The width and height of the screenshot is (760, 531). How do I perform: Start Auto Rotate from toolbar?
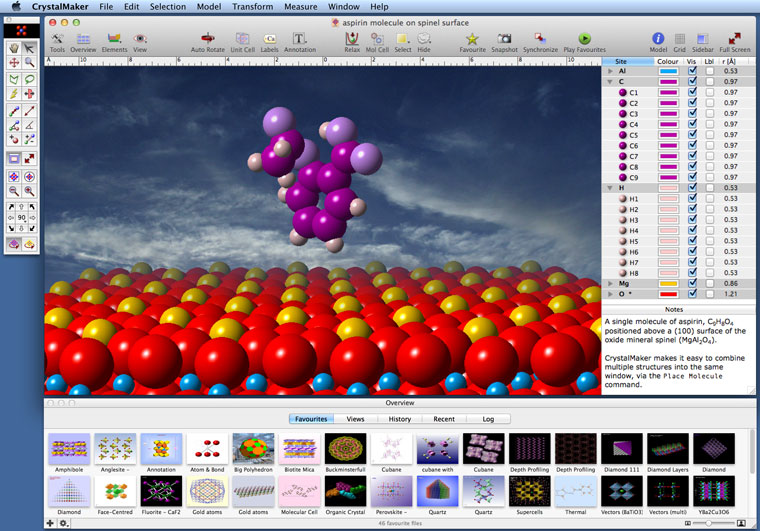click(207, 43)
